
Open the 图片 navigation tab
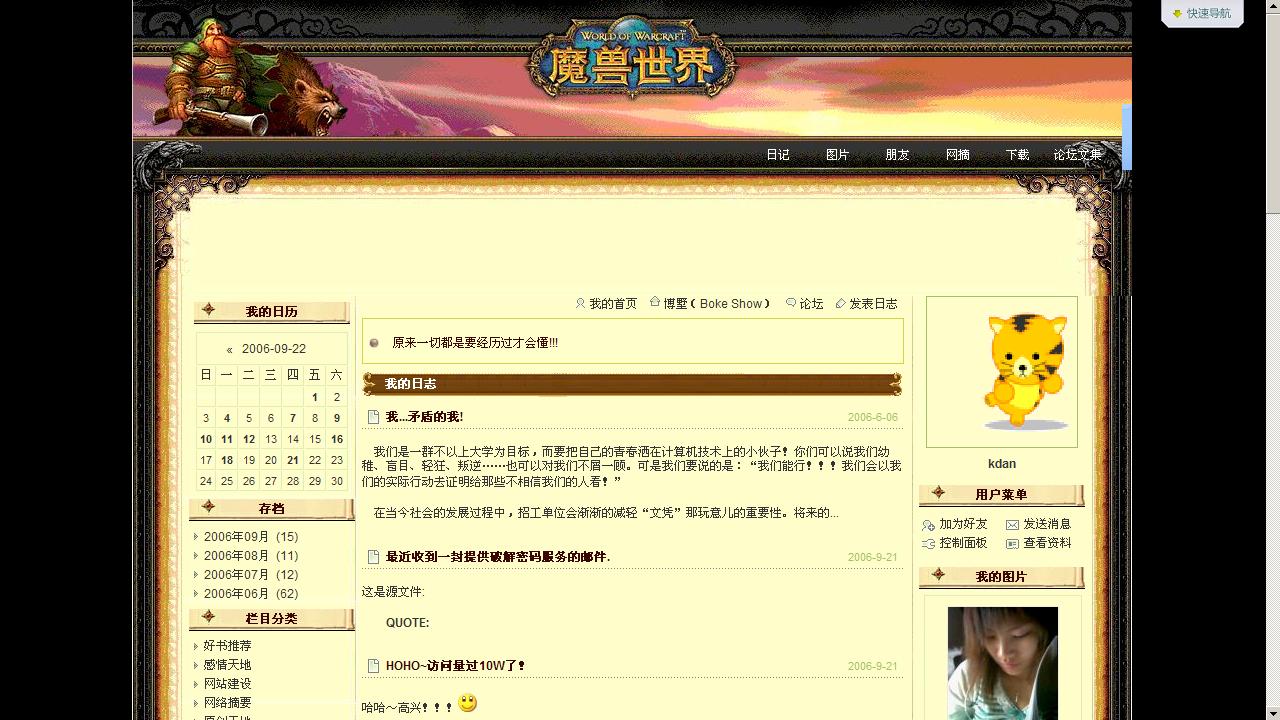(838, 155)
